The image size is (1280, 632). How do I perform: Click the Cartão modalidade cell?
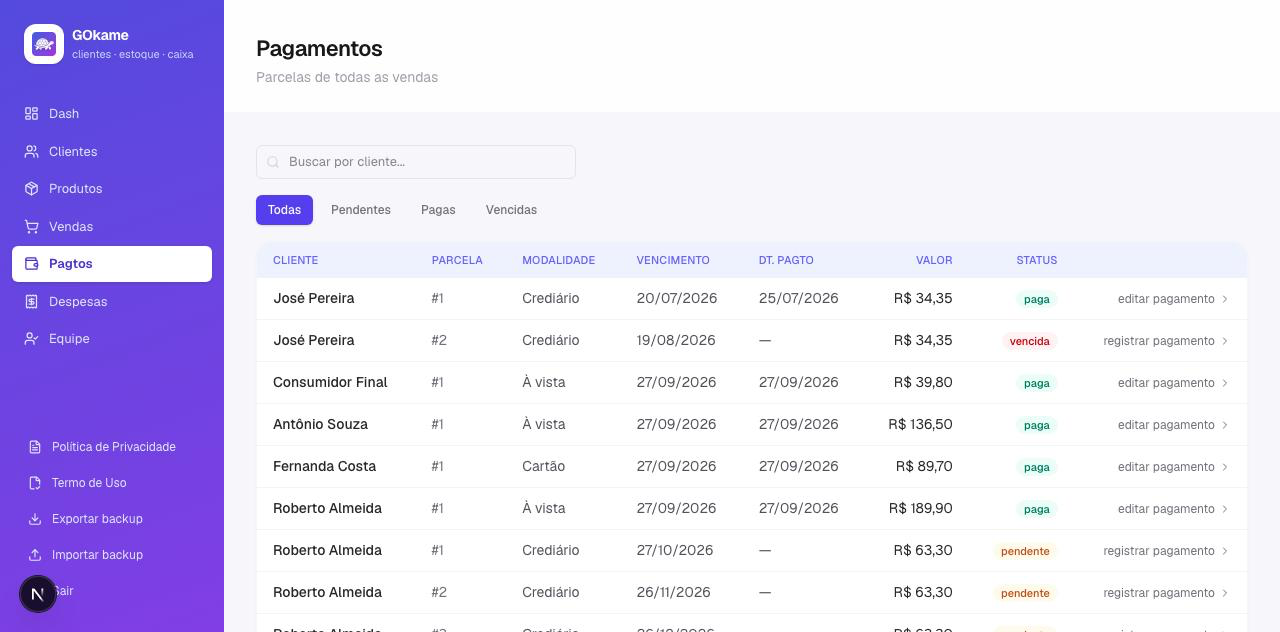[x=543, y=467]
